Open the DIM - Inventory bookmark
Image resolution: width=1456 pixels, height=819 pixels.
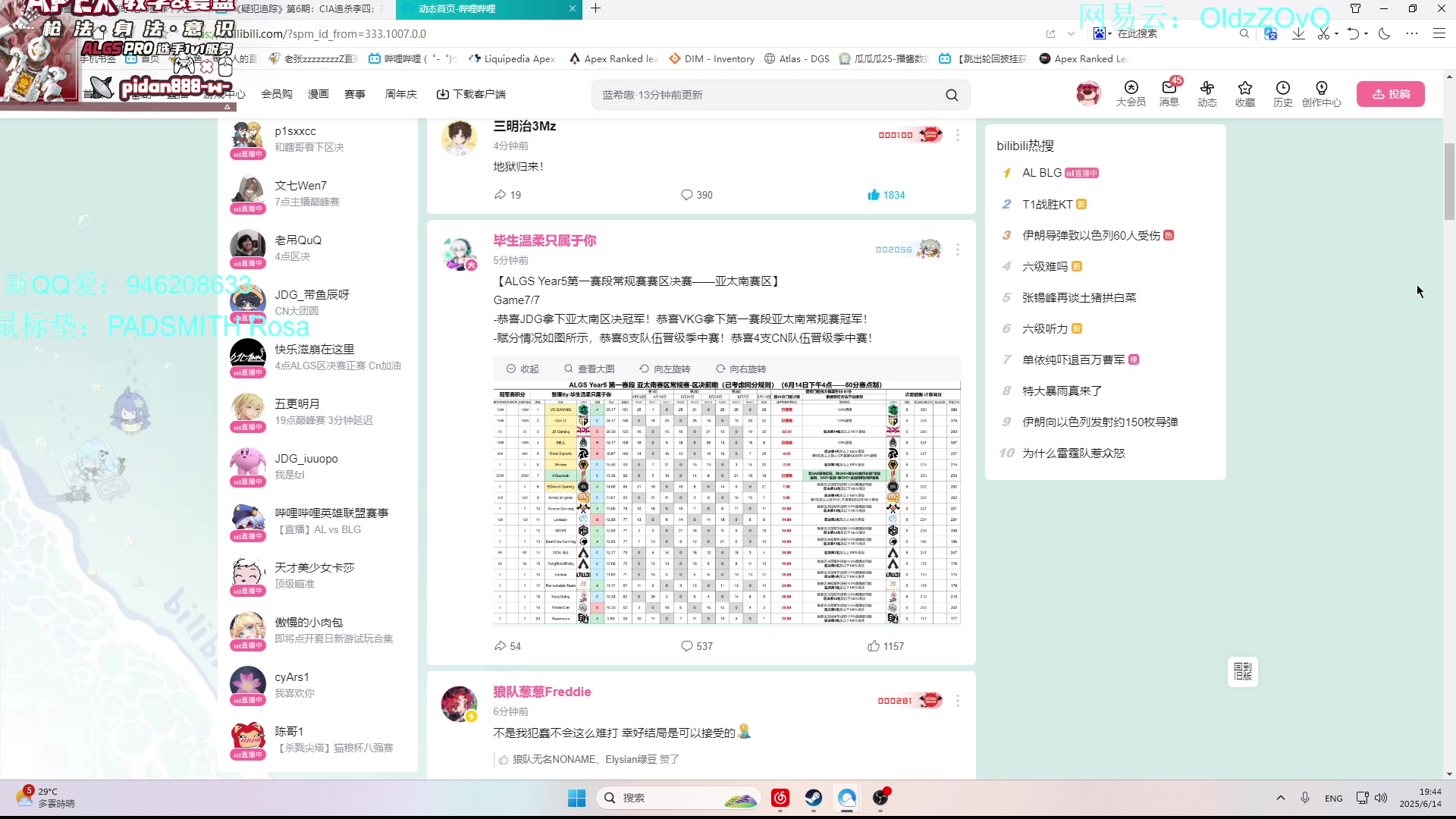coord(712,58)
